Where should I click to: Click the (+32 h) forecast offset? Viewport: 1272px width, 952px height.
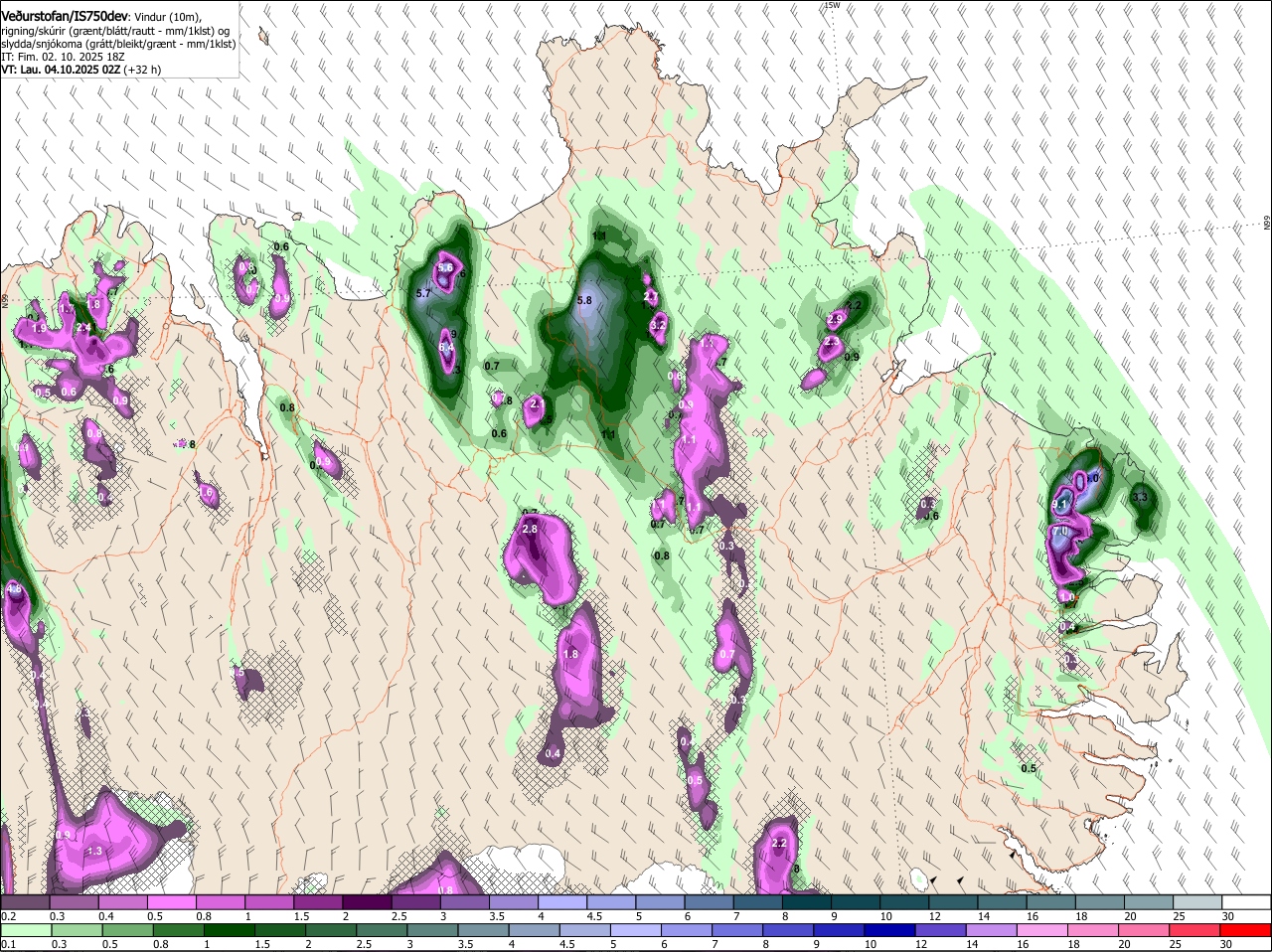click(143, 70)
